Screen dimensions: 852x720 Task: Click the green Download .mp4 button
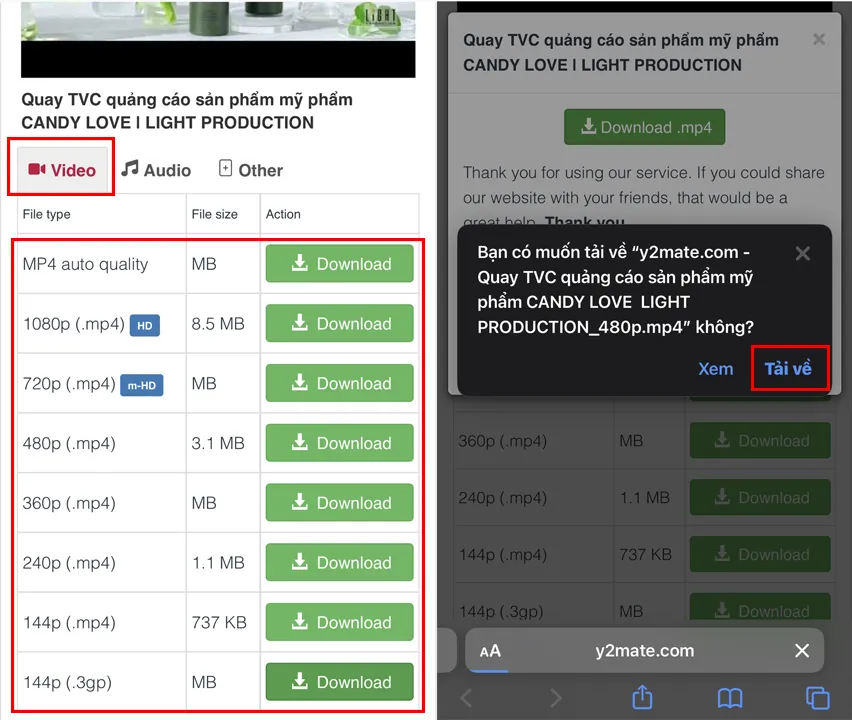pyautogui.click(x=644, y=127)
